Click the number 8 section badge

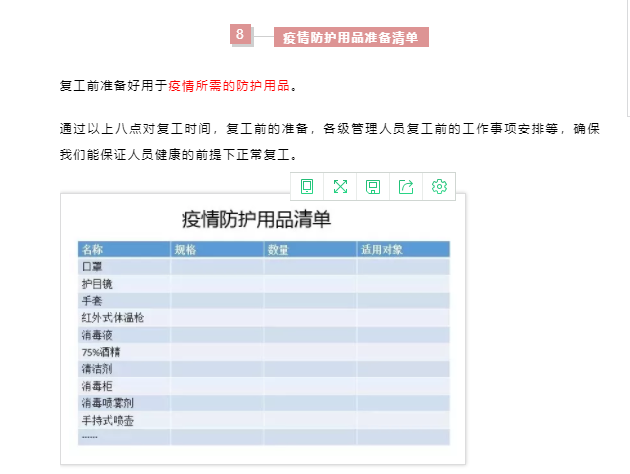tap(240, 34)
